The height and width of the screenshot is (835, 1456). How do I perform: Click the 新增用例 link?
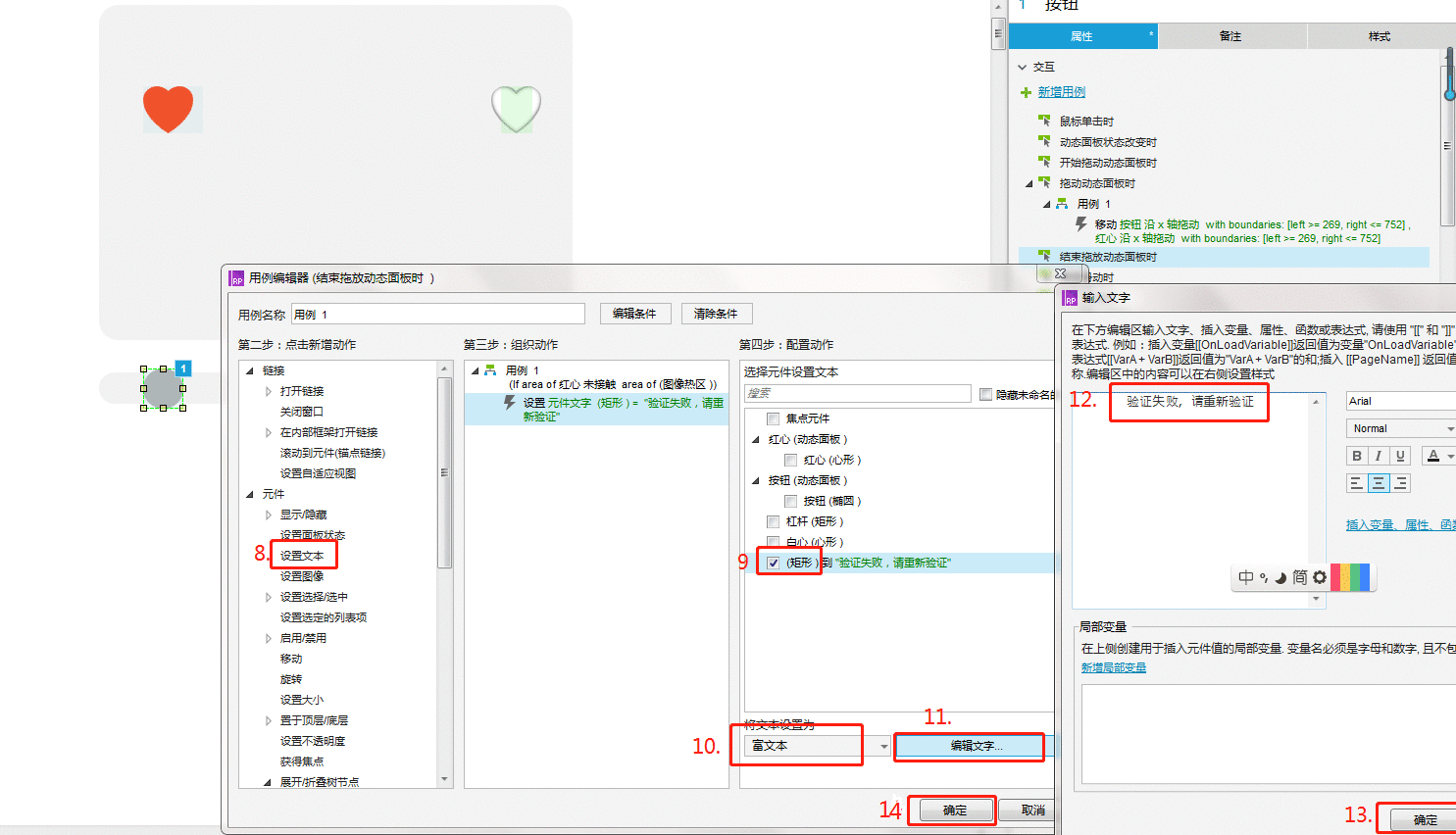coord(1062,92)
